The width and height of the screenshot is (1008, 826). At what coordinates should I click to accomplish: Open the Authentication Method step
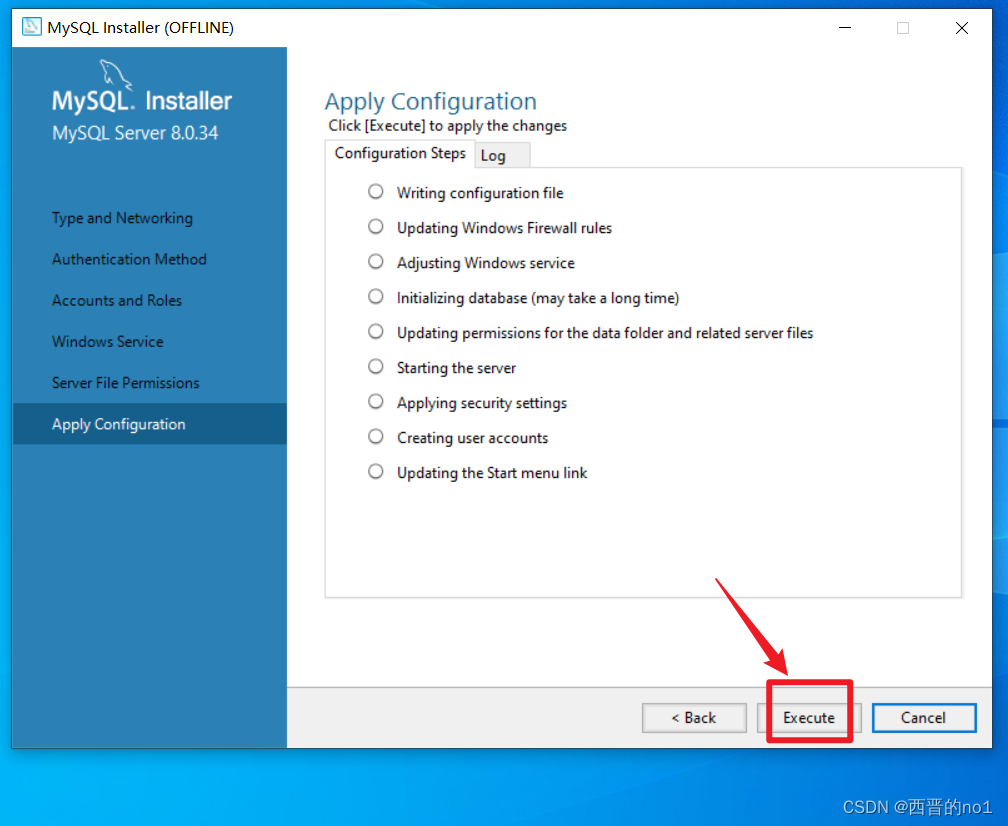pyautogui.click(x=129, y=259)
